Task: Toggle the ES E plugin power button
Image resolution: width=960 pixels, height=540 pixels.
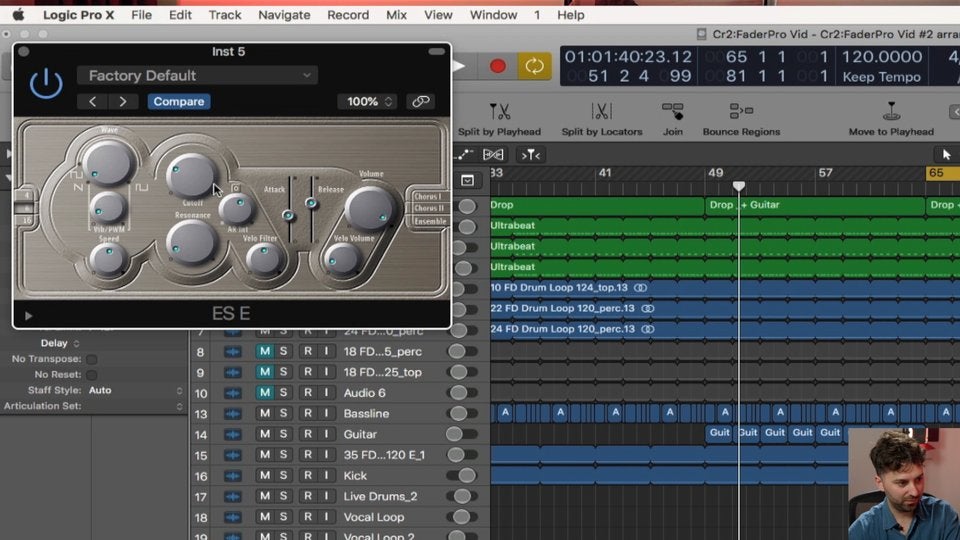Action: [x=46, y=84]
